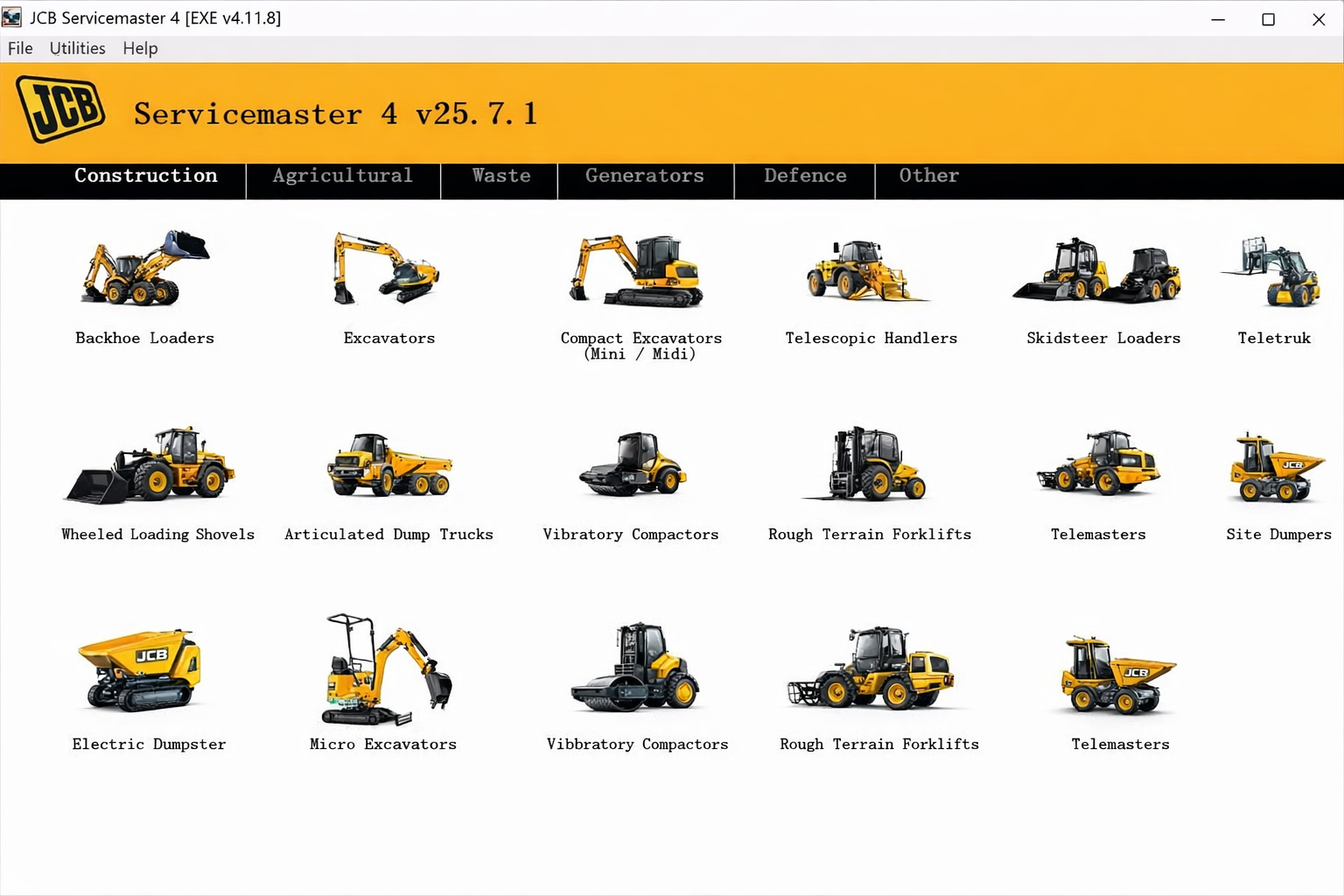Select the Teletruk forklift icon
This screenshot has width=1344, height=896.
1273,271
